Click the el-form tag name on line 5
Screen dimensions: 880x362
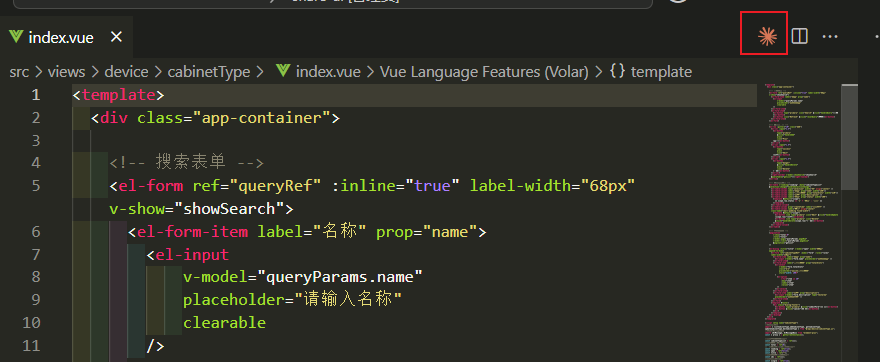click(151, 186)
